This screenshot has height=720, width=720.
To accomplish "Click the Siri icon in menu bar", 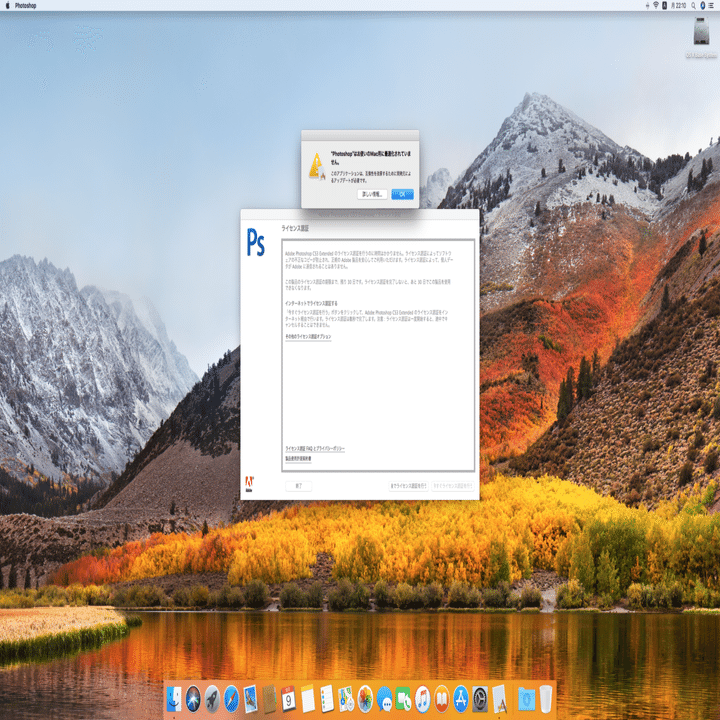I will 702,6.
